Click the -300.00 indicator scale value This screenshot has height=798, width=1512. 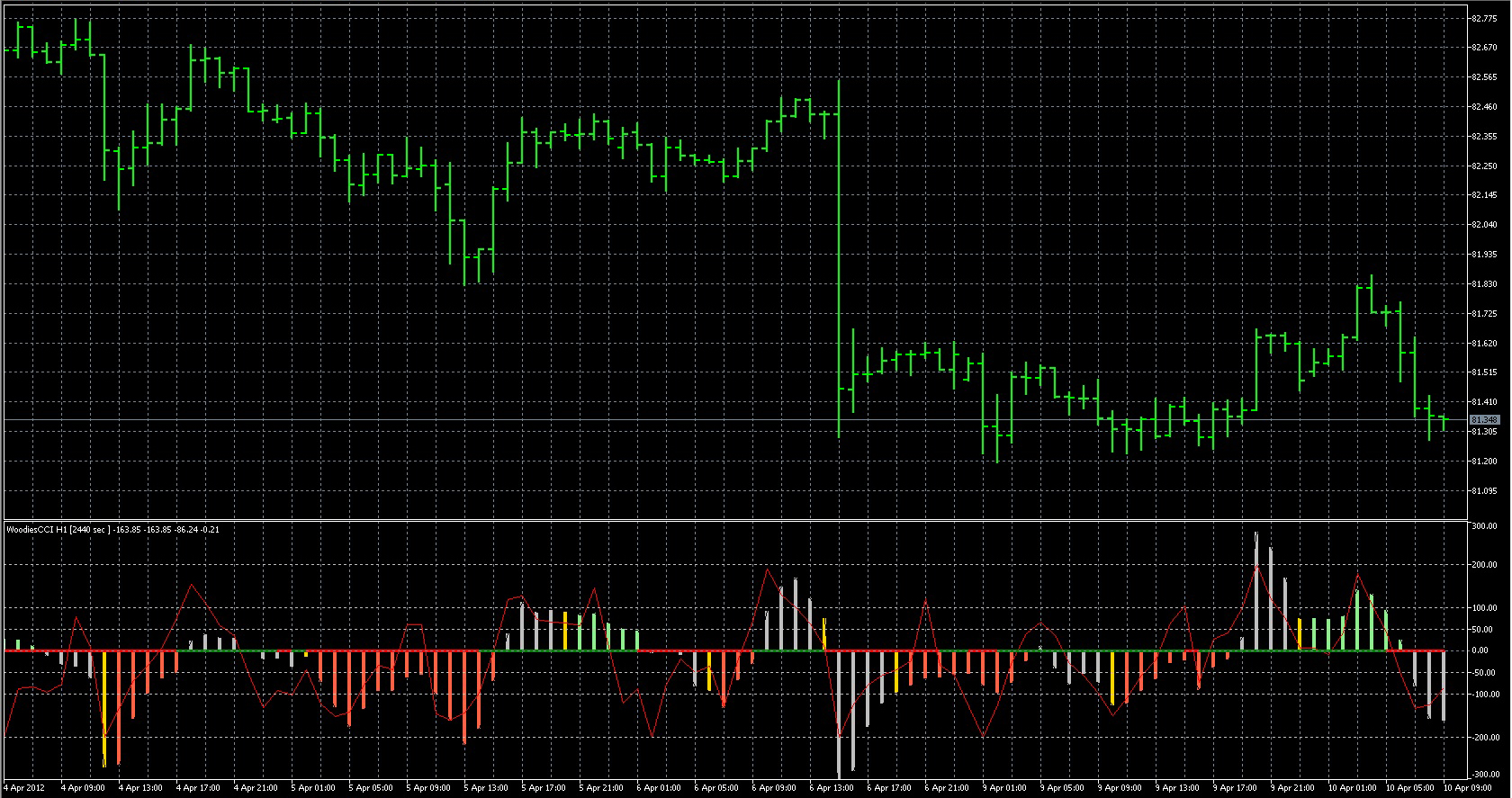[x=1485, y=775]
